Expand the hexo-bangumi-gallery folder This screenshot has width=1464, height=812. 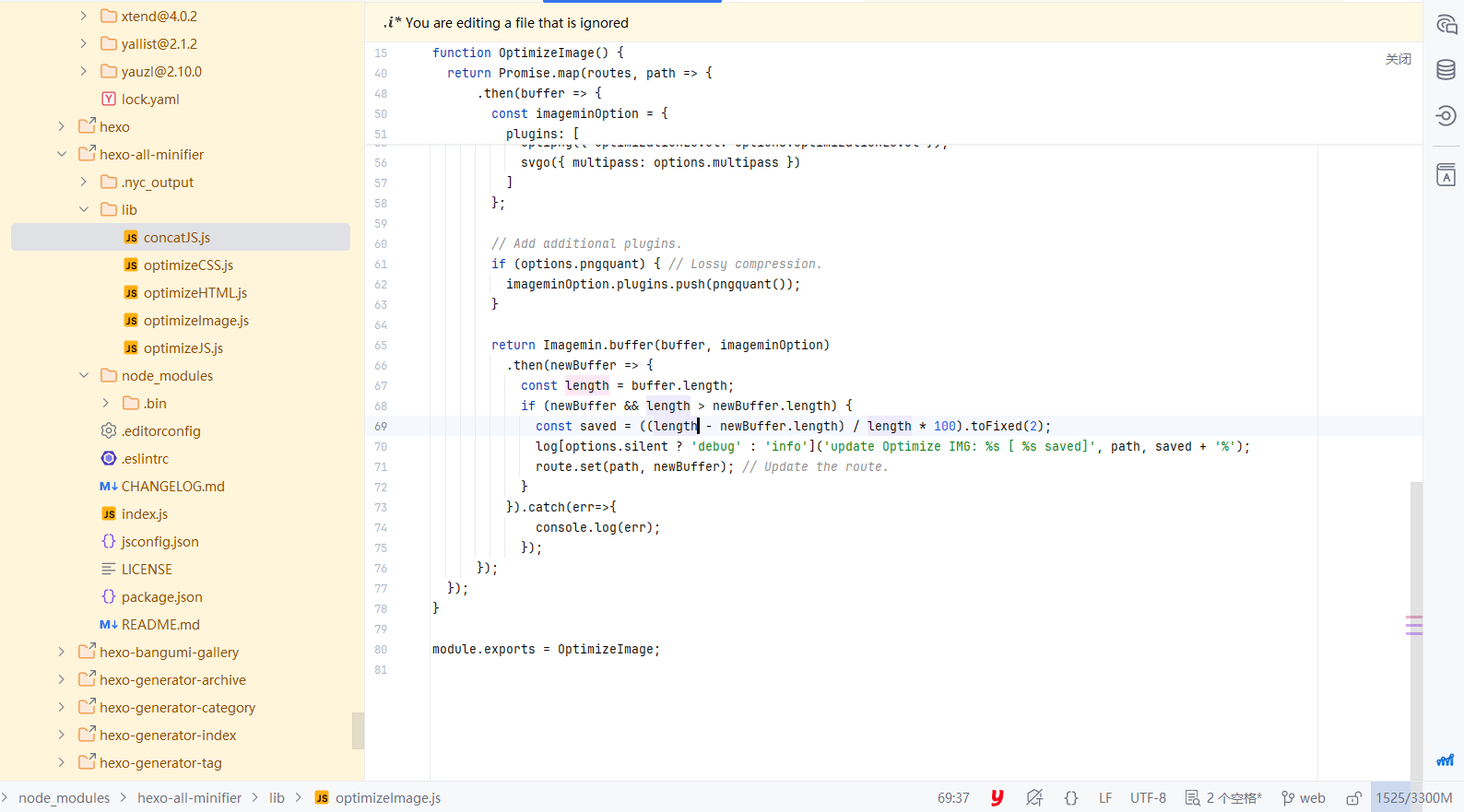pyautogui.click(x=62, y=653)
